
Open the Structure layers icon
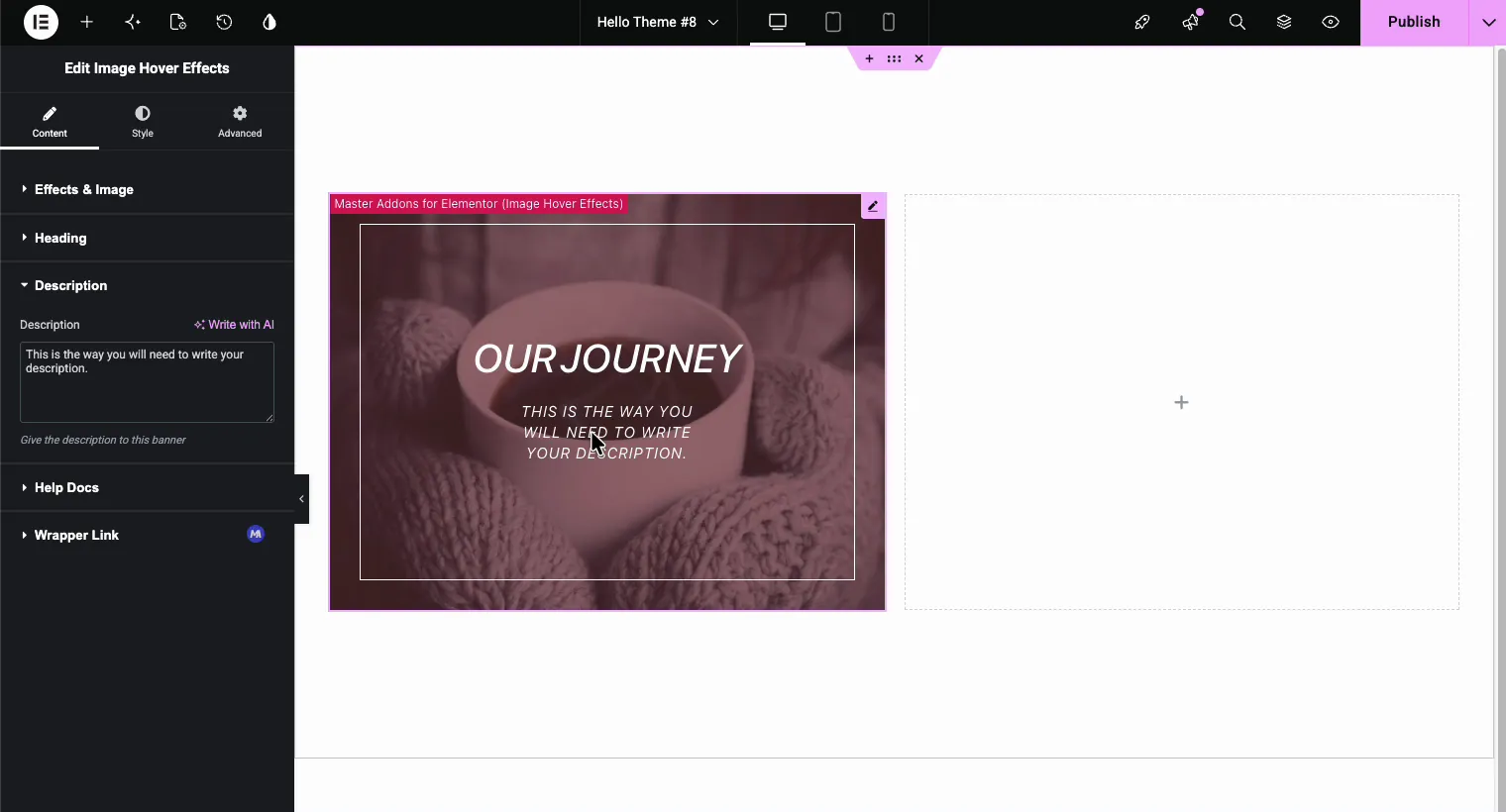pos(1284,22)
